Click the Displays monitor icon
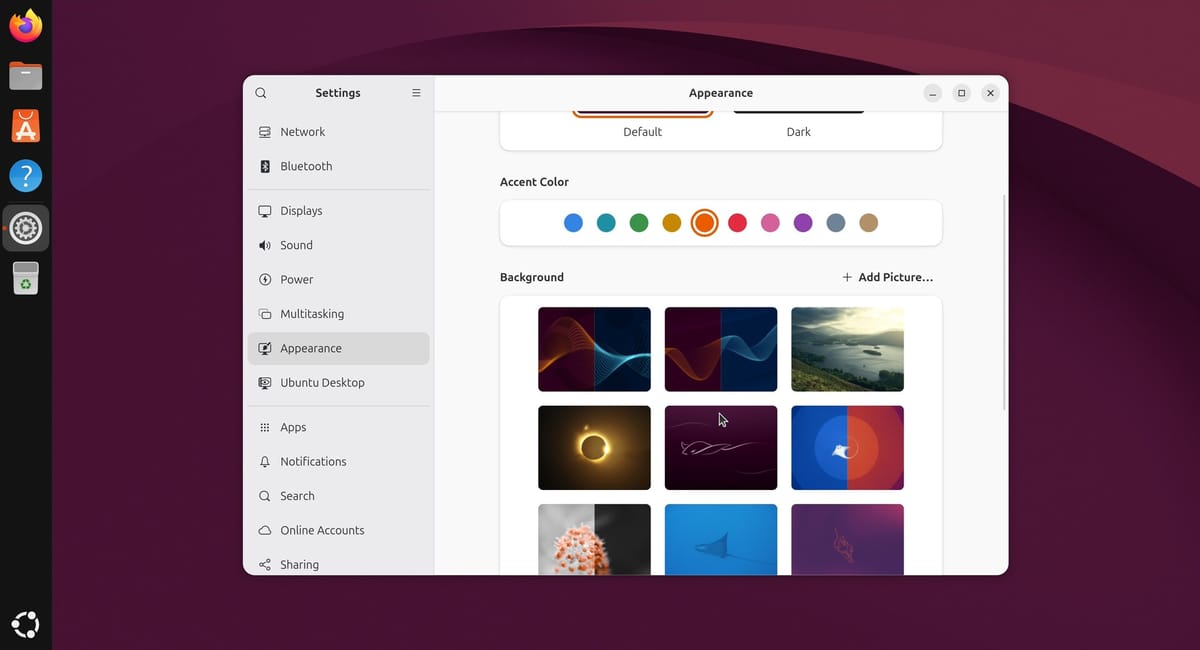 point(265,211)
